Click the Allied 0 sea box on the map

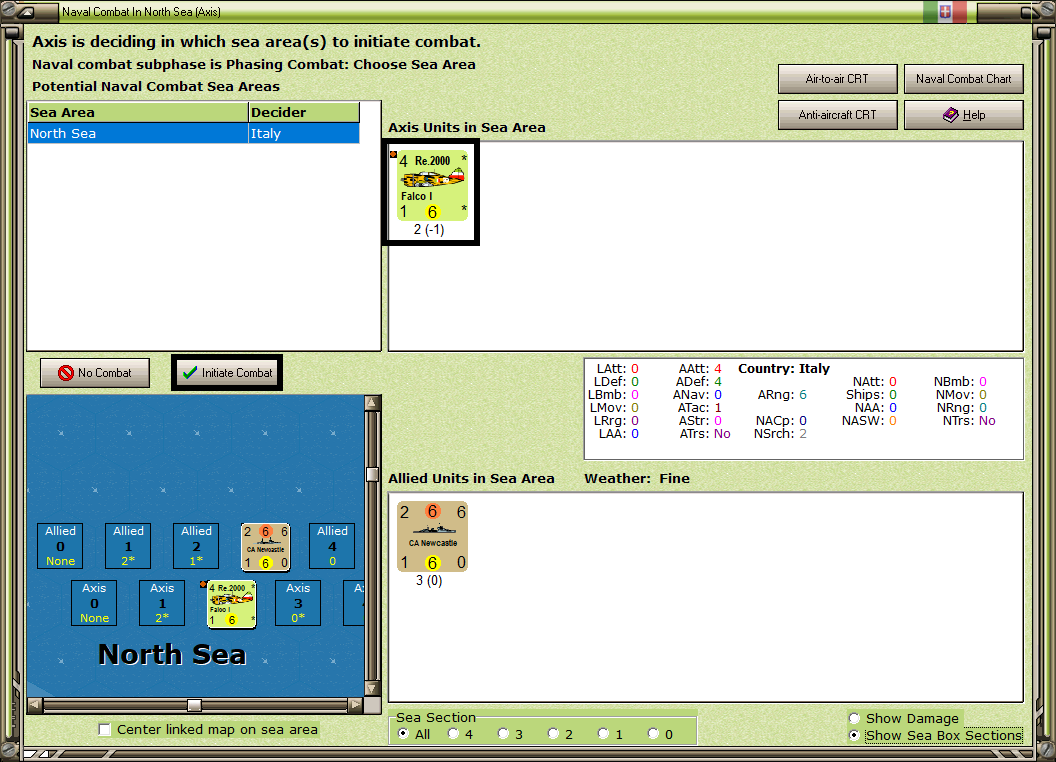coord(61,546)
